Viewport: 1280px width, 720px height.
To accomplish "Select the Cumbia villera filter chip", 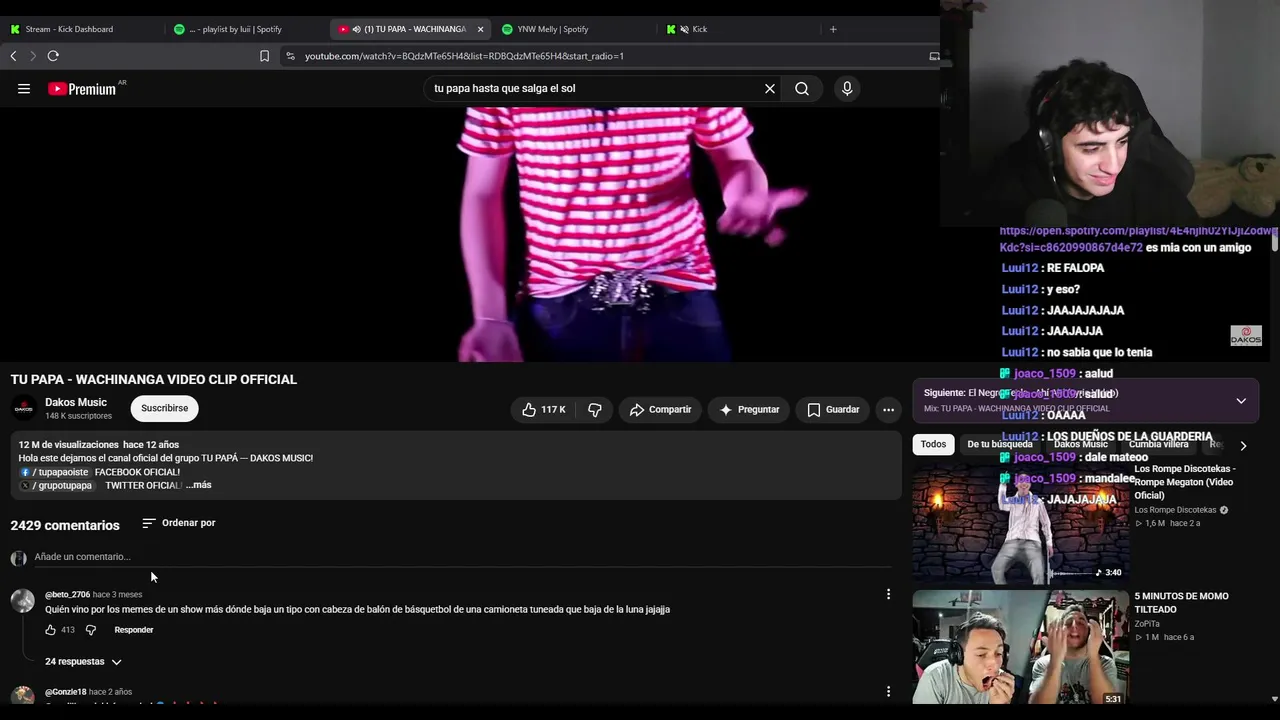I will click(x=1158, y=444).
